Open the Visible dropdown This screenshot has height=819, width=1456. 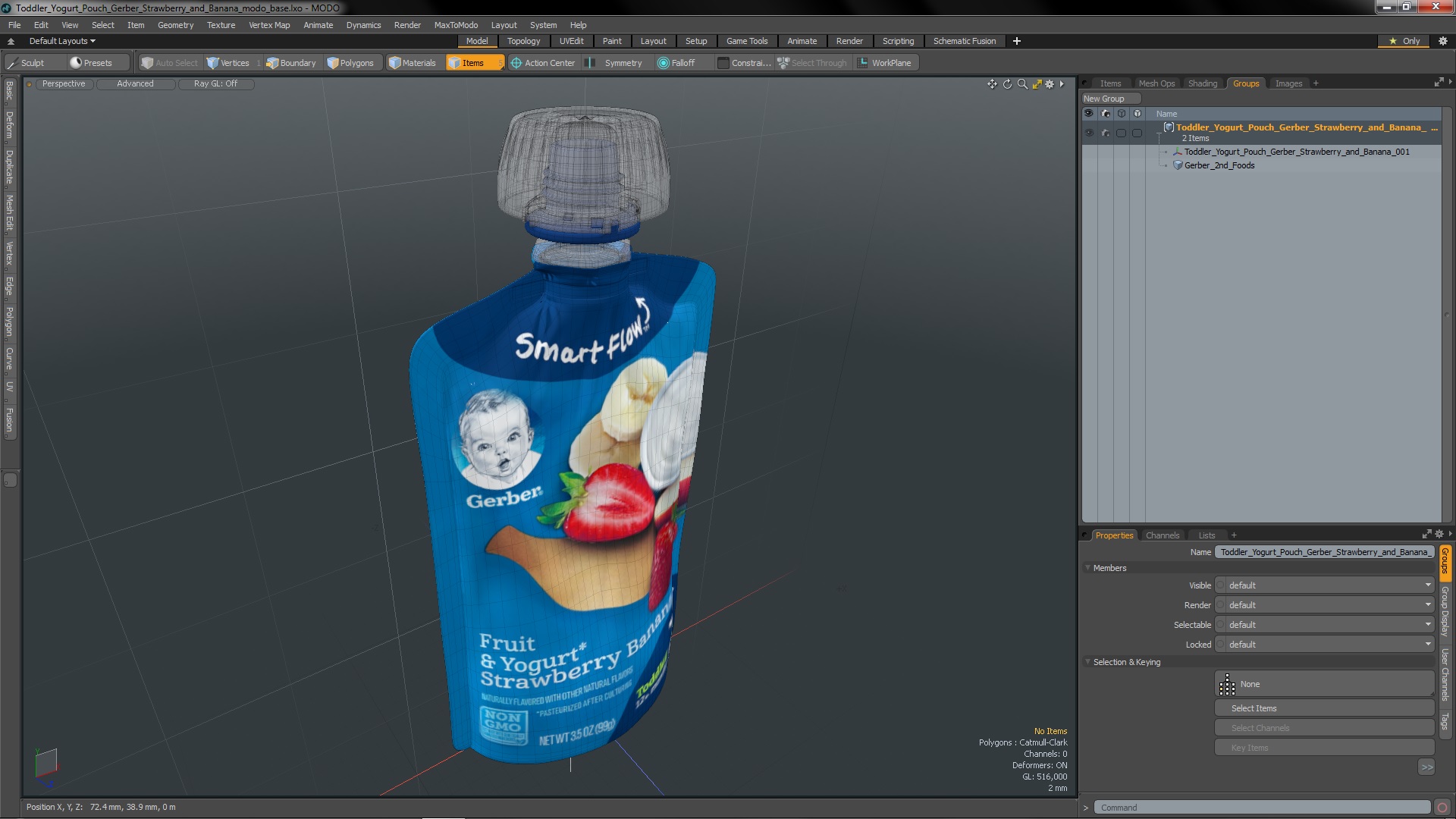pos(1324,585)
